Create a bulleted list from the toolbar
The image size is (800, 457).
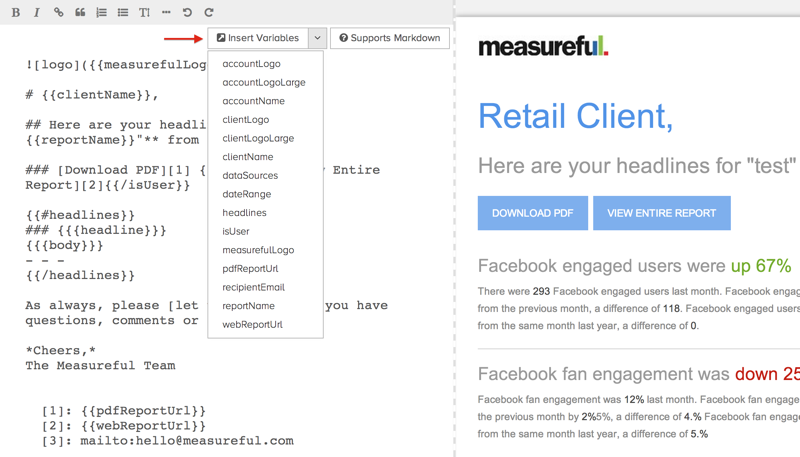(123, 13)
